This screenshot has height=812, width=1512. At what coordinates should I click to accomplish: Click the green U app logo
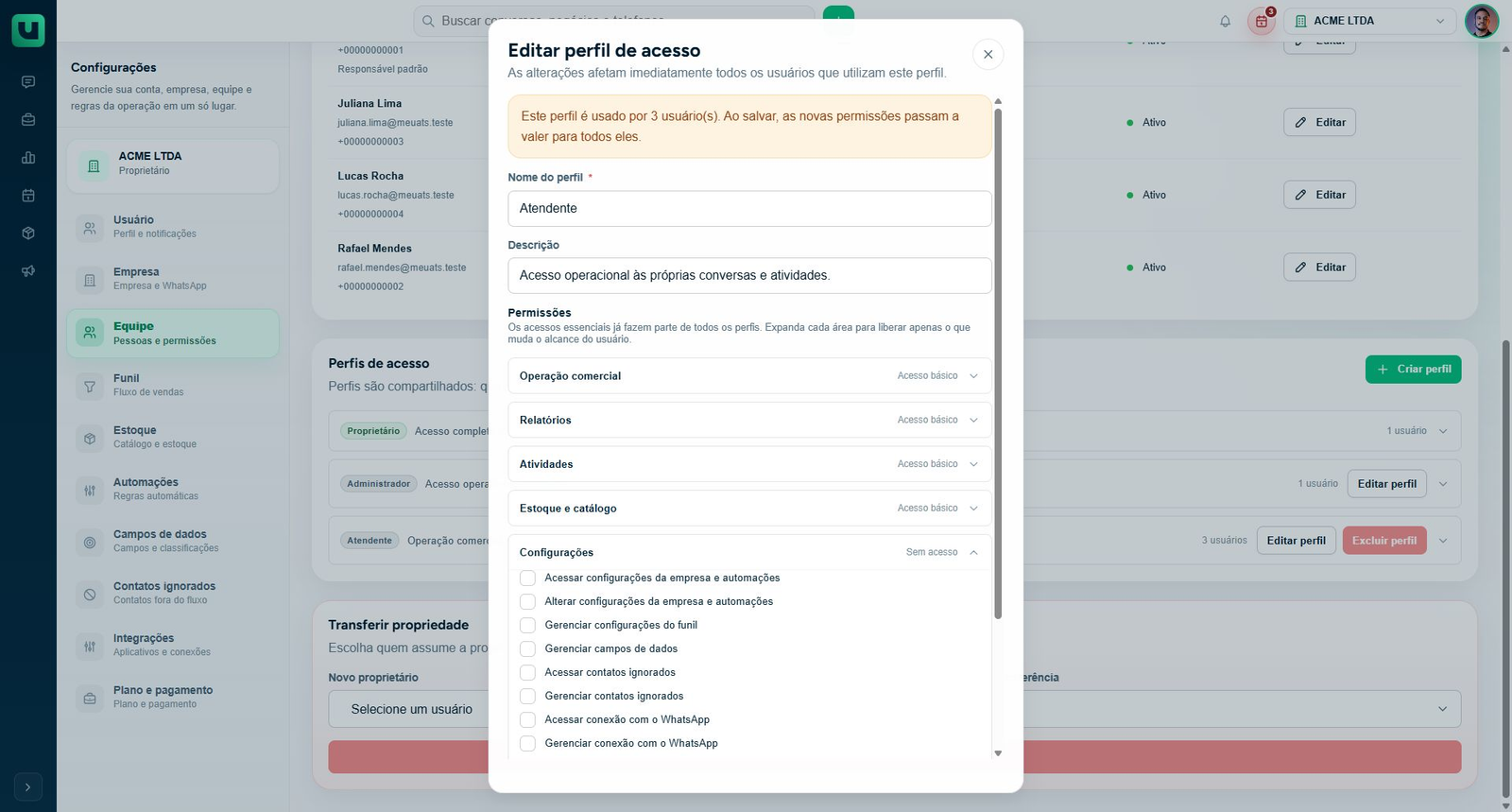(x=28, y=30)
